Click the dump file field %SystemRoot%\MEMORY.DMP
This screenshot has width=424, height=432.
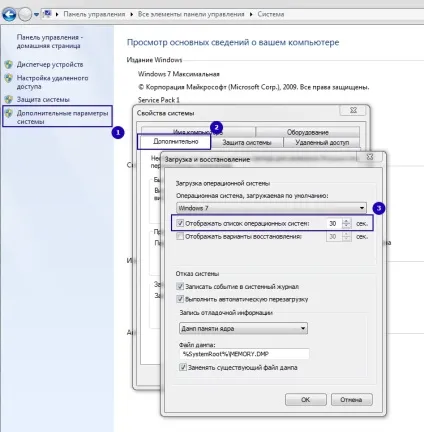244,354
